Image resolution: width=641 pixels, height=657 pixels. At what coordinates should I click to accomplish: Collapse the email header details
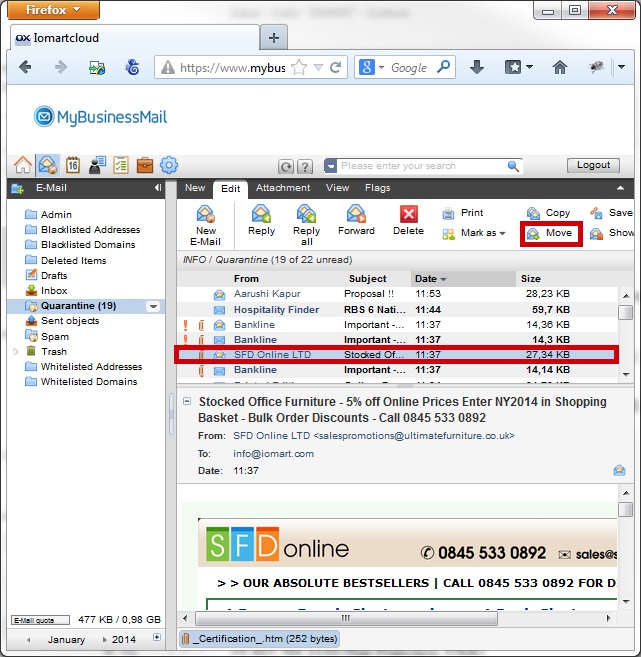[187, 401]
